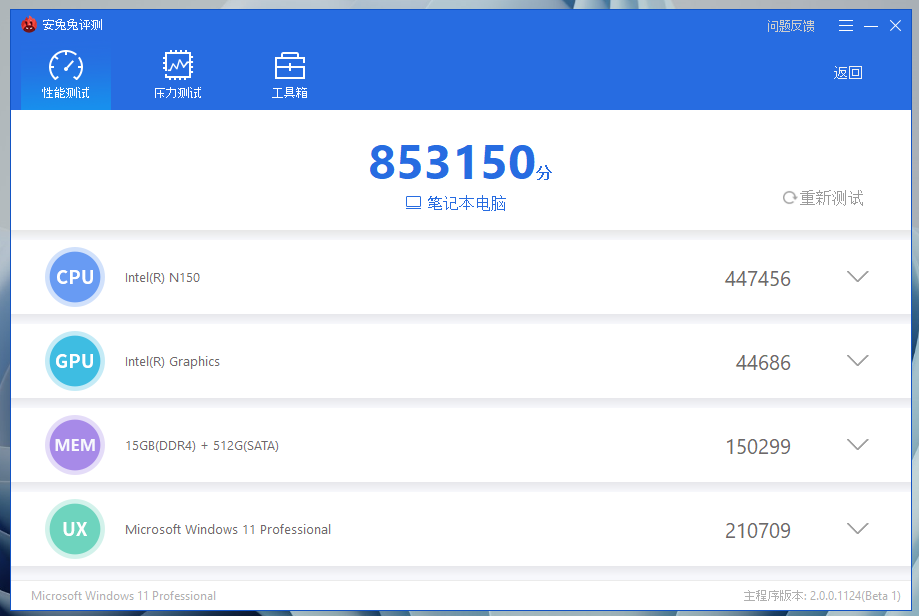The image size is (919, 616).
Task: Click the CPU circle badge icon
Action: (x=75, y=277)
